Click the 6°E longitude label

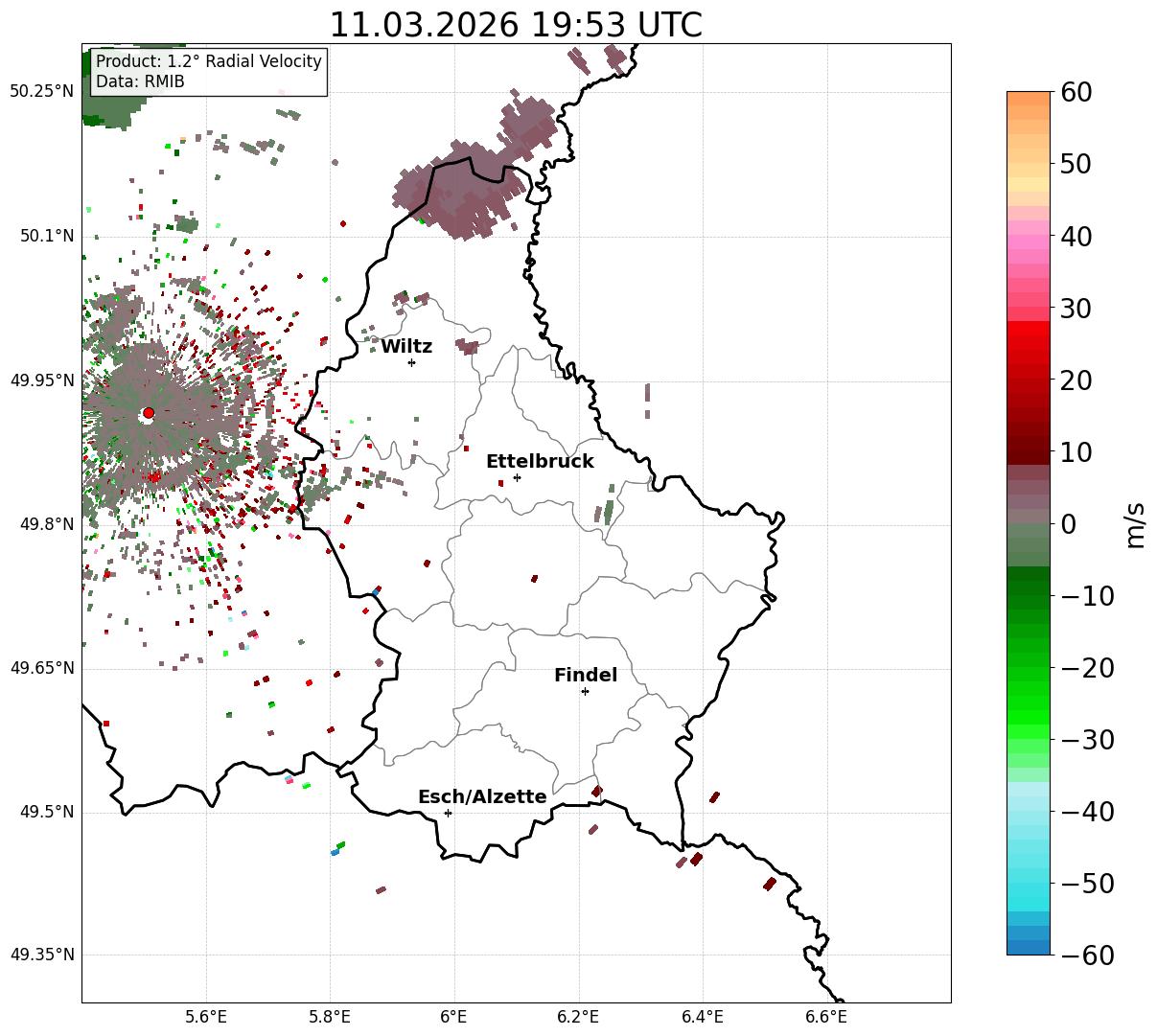click(x=454, y=1018)
